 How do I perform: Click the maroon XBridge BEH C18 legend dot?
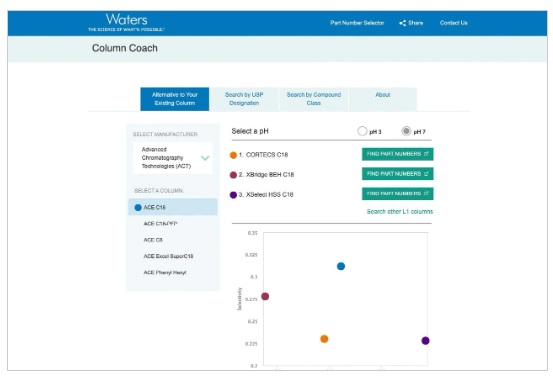click(233, 175)
